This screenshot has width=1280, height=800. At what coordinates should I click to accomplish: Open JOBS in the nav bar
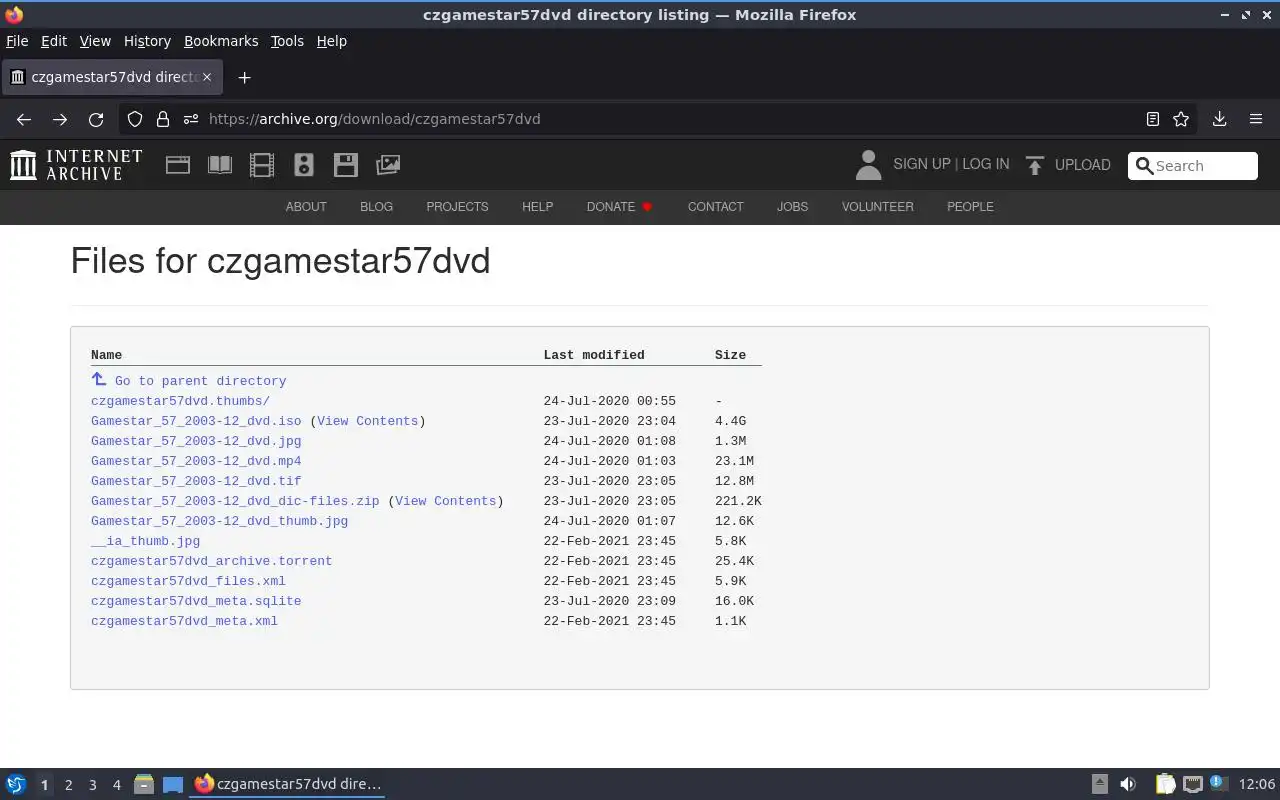(792, 207)
